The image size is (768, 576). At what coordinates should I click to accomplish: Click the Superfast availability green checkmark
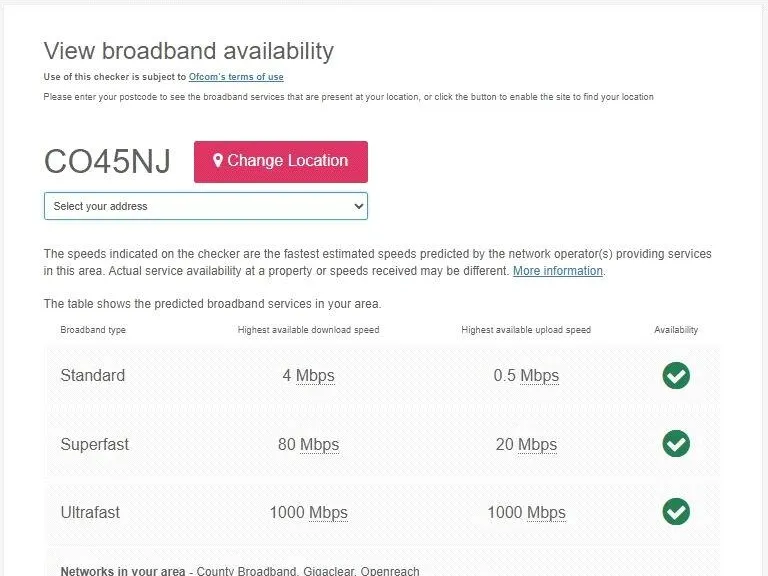(x=676, y=444)
